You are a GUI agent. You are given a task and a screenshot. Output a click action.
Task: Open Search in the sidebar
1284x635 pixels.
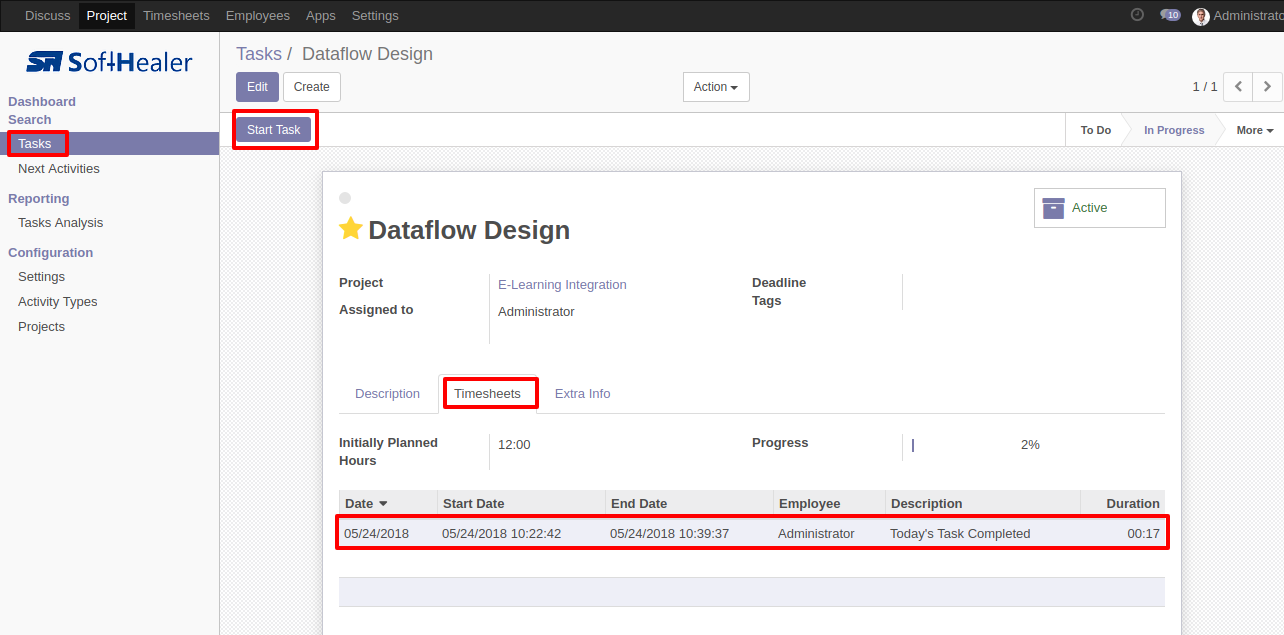point(30,120)
